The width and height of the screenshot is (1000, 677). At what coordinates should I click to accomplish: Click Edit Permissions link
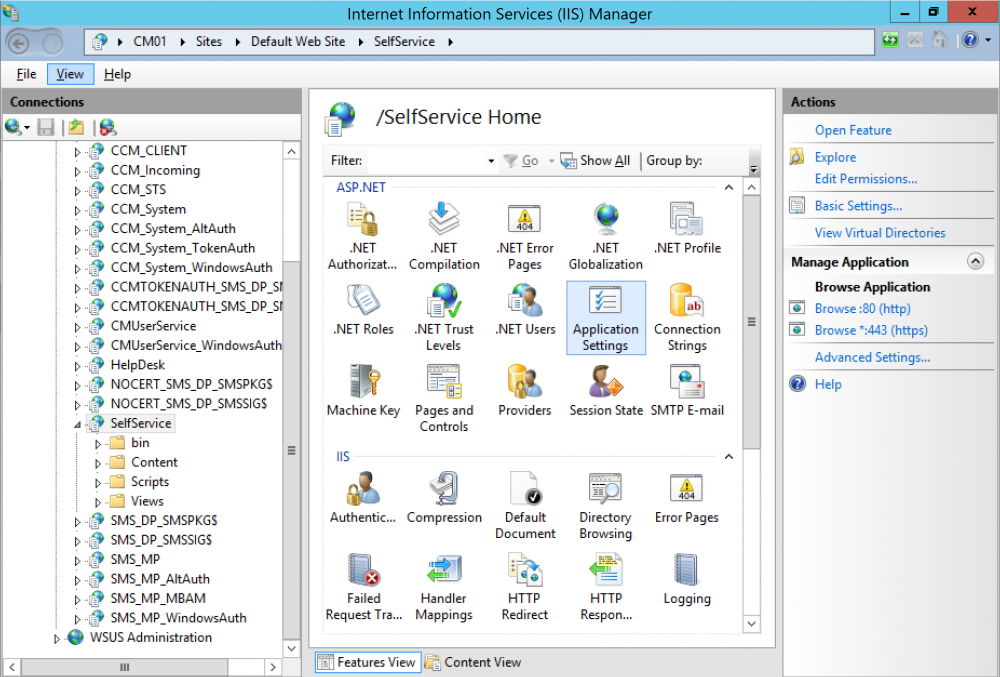865,178
